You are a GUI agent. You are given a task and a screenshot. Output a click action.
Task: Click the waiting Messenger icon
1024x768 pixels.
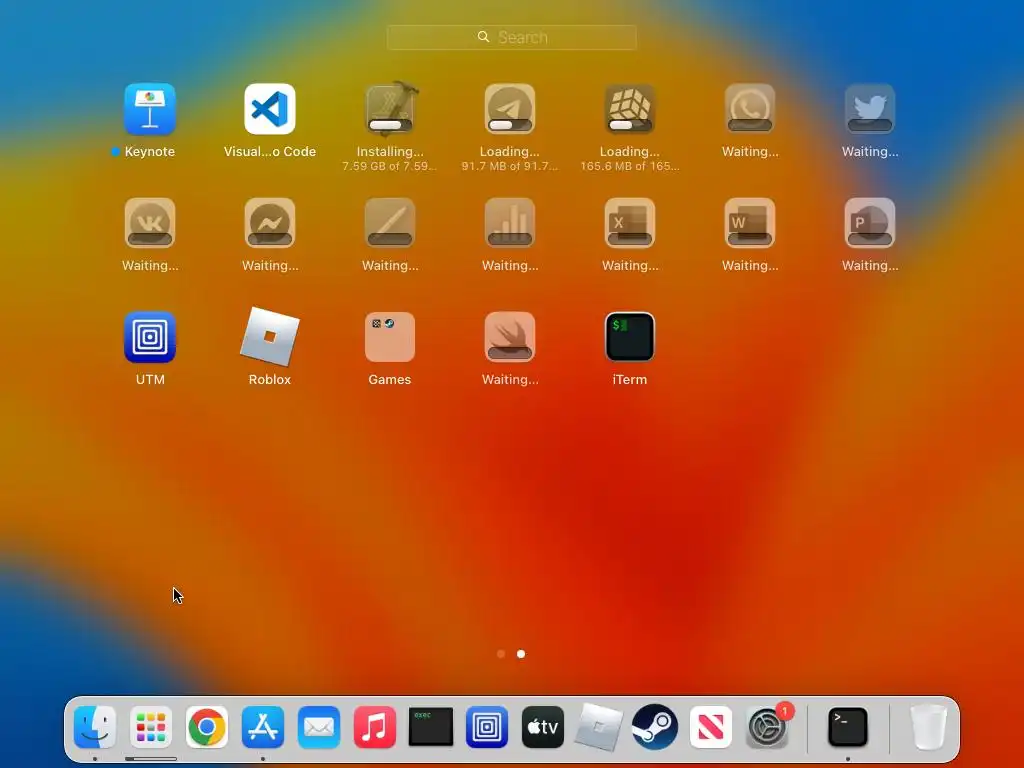(270, 223)
